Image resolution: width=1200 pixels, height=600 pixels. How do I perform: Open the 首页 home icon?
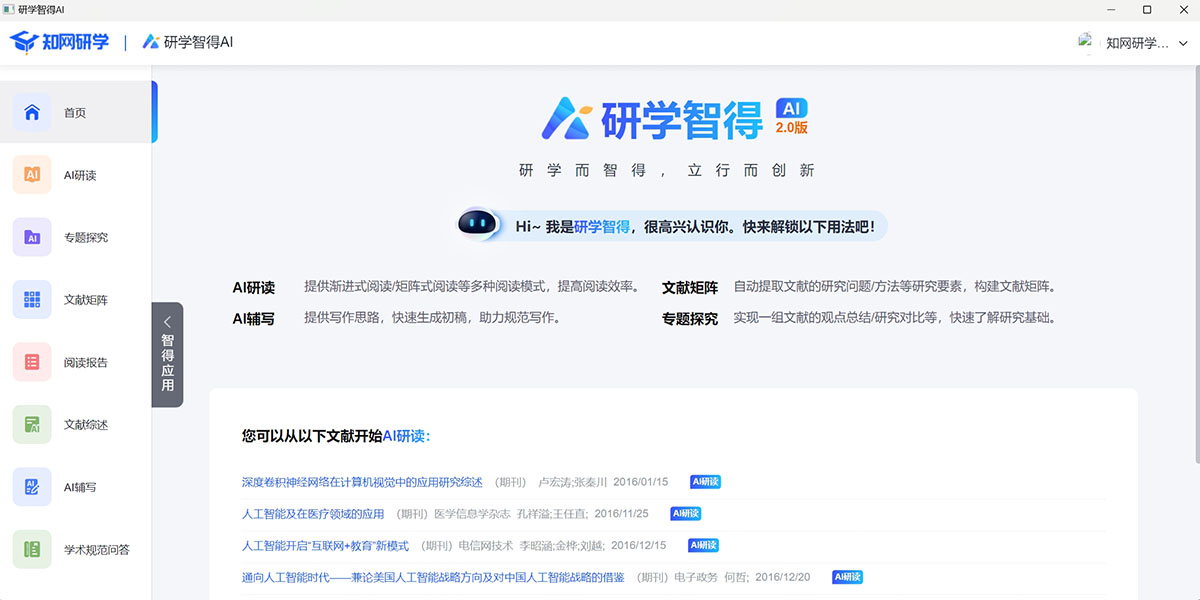click(32, 112)
